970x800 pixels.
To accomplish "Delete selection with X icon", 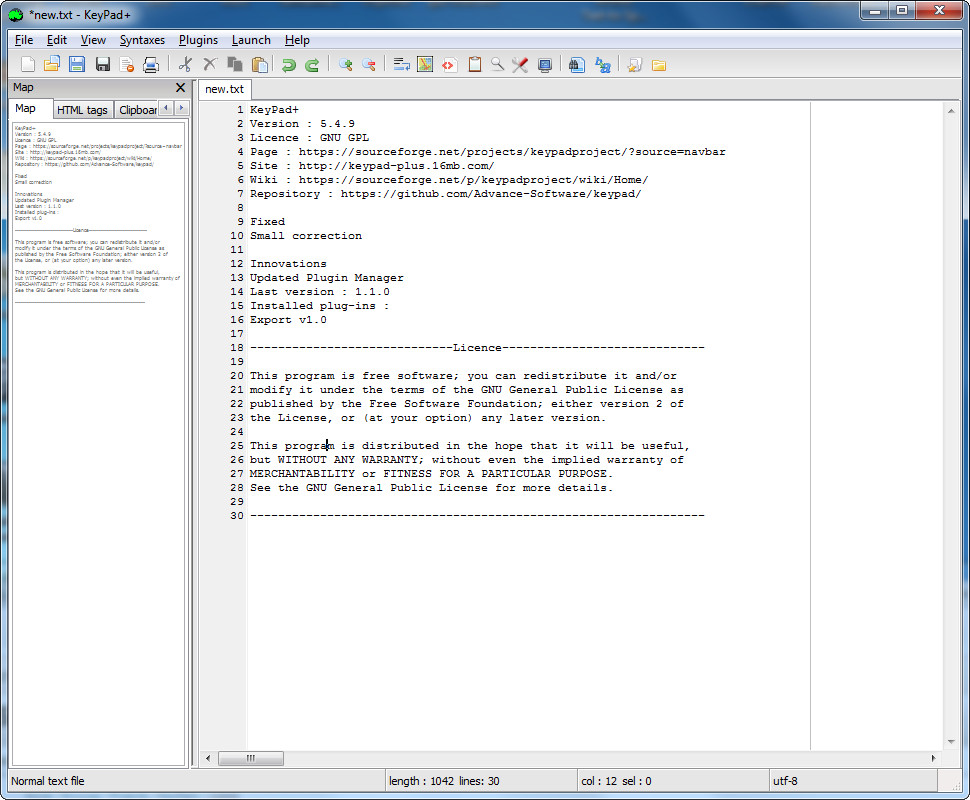I will click(x=210, y=64).
